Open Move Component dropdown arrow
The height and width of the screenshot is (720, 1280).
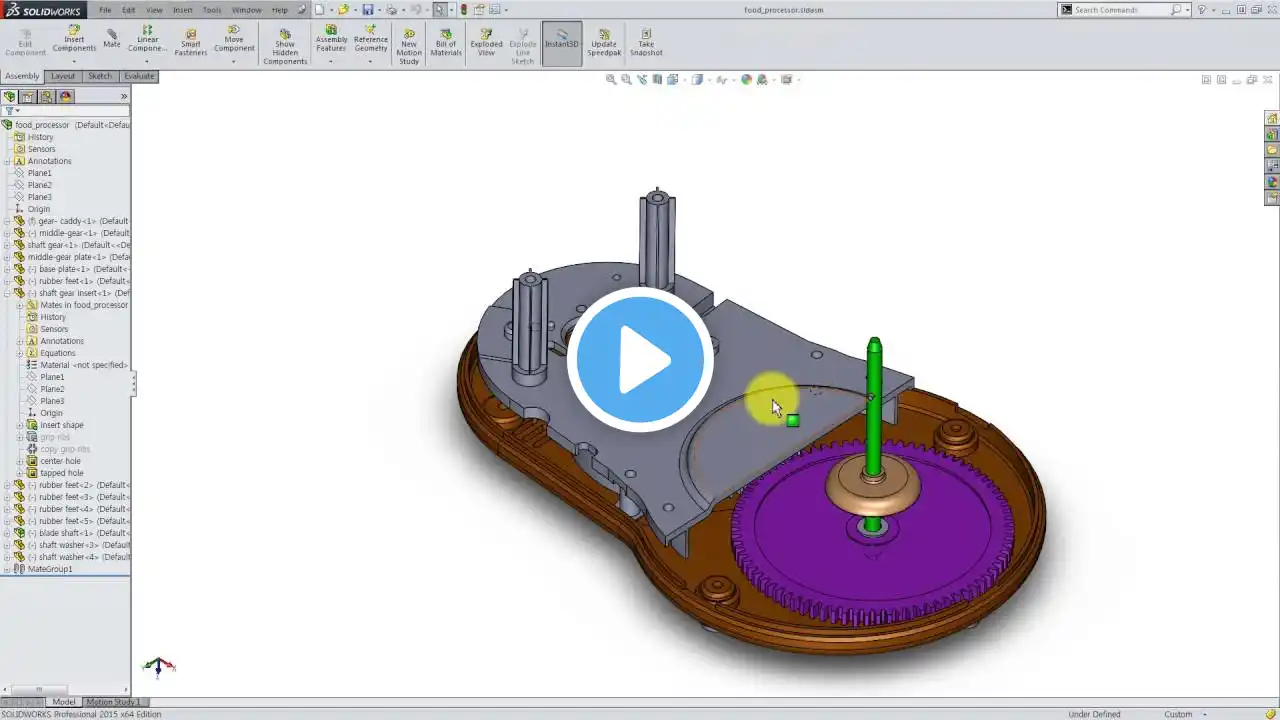point(234,61)
